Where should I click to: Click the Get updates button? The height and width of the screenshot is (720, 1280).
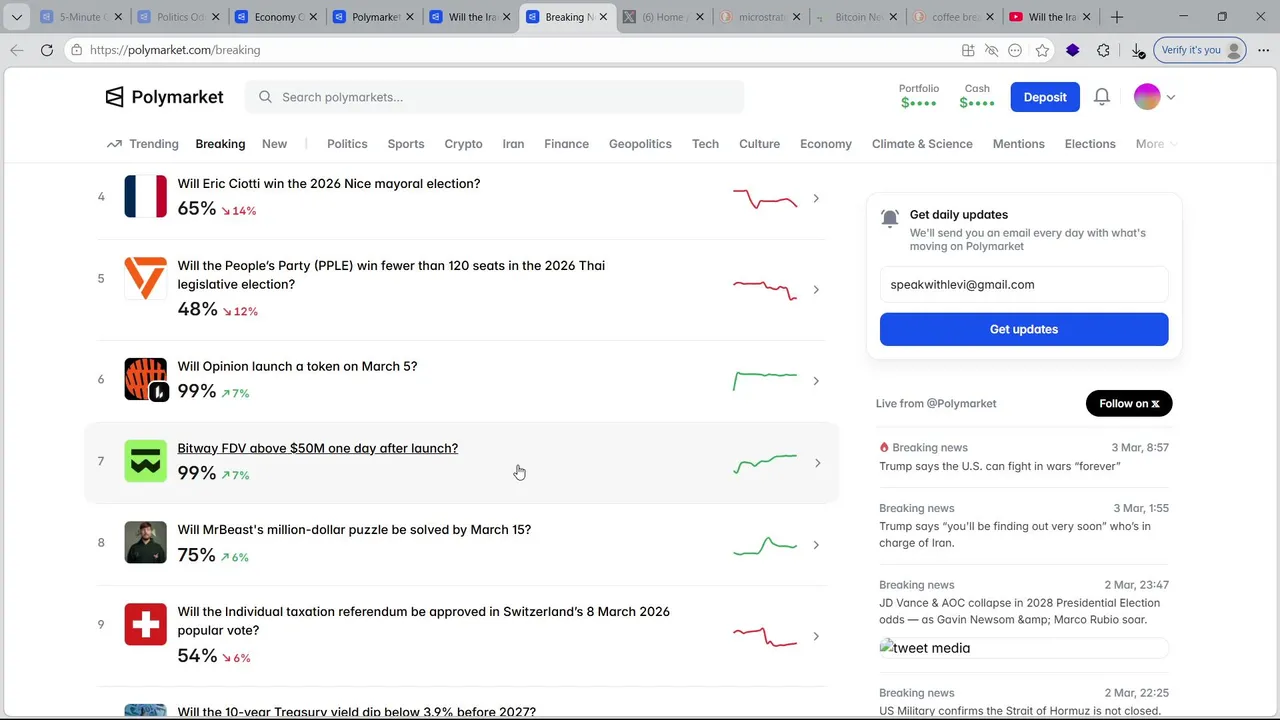[1024, 329]
